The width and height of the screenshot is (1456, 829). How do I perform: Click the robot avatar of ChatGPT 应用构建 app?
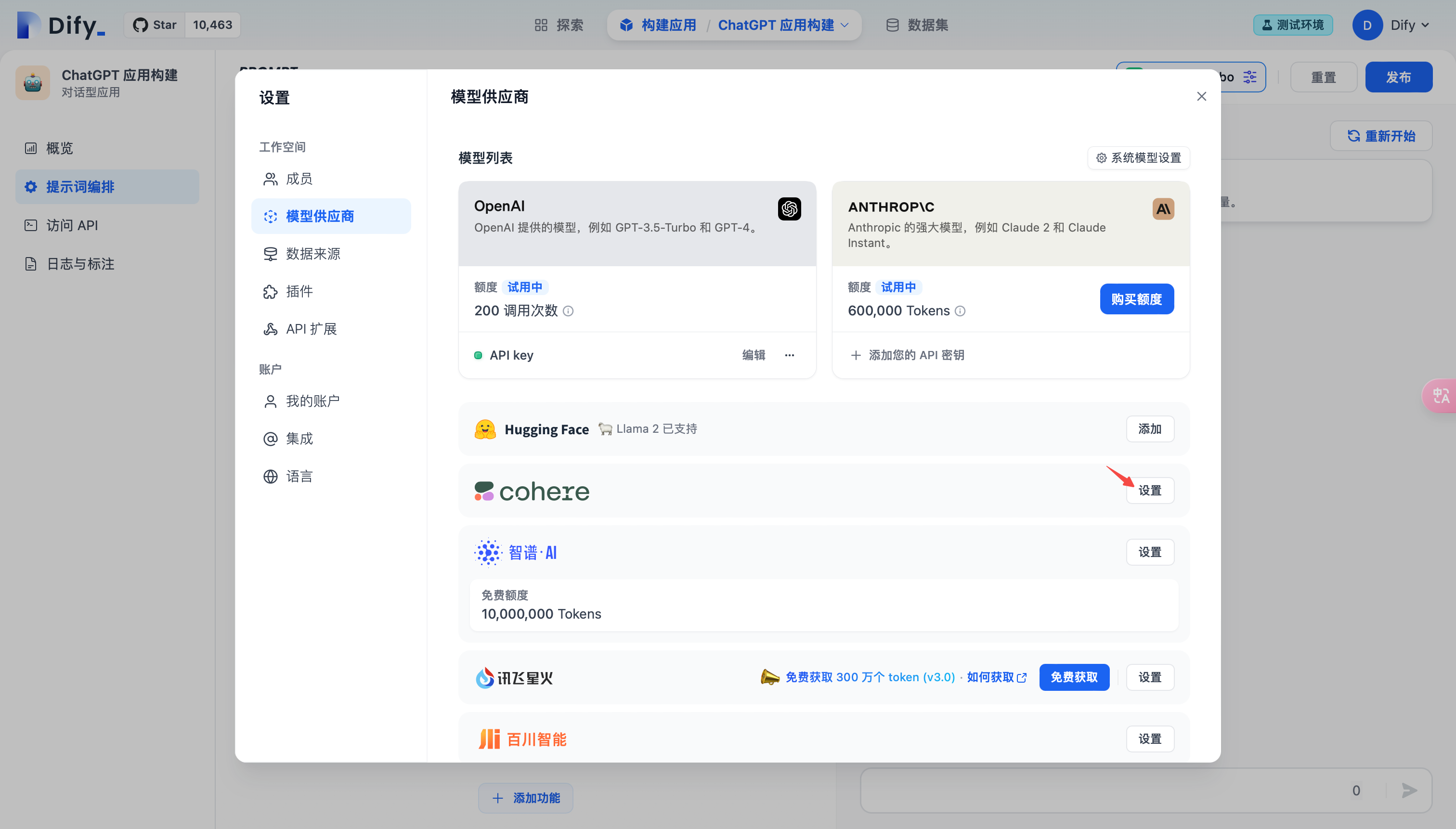pos(32,82)
